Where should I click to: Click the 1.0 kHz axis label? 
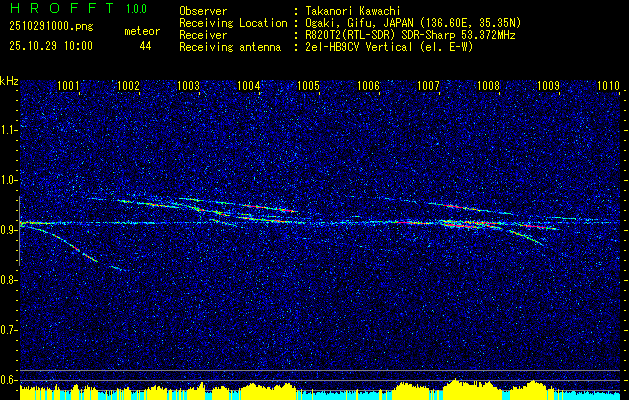[x=8, y=181]
